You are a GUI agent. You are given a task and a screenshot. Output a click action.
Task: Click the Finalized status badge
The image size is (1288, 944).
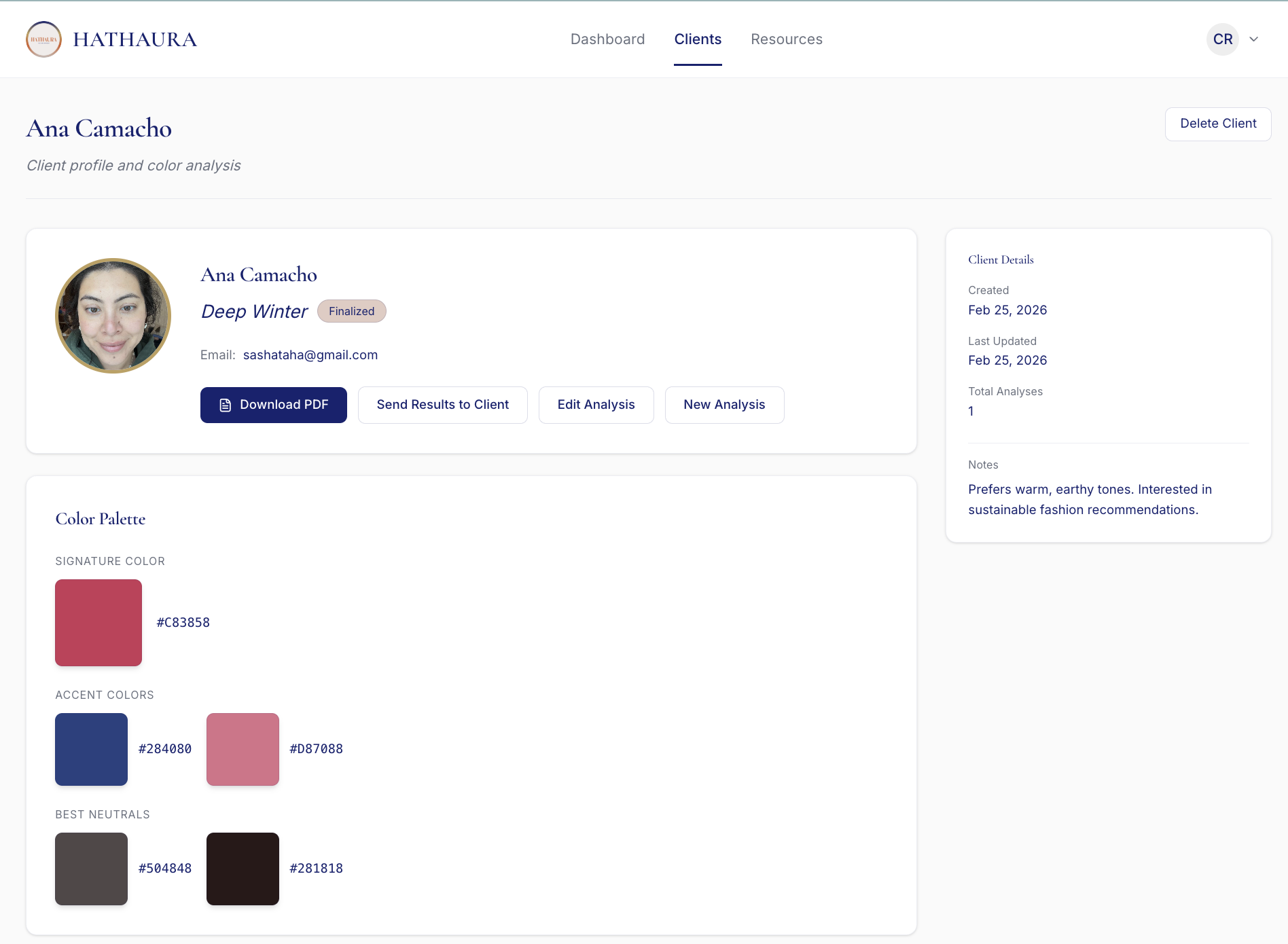[x=351, y=311]
